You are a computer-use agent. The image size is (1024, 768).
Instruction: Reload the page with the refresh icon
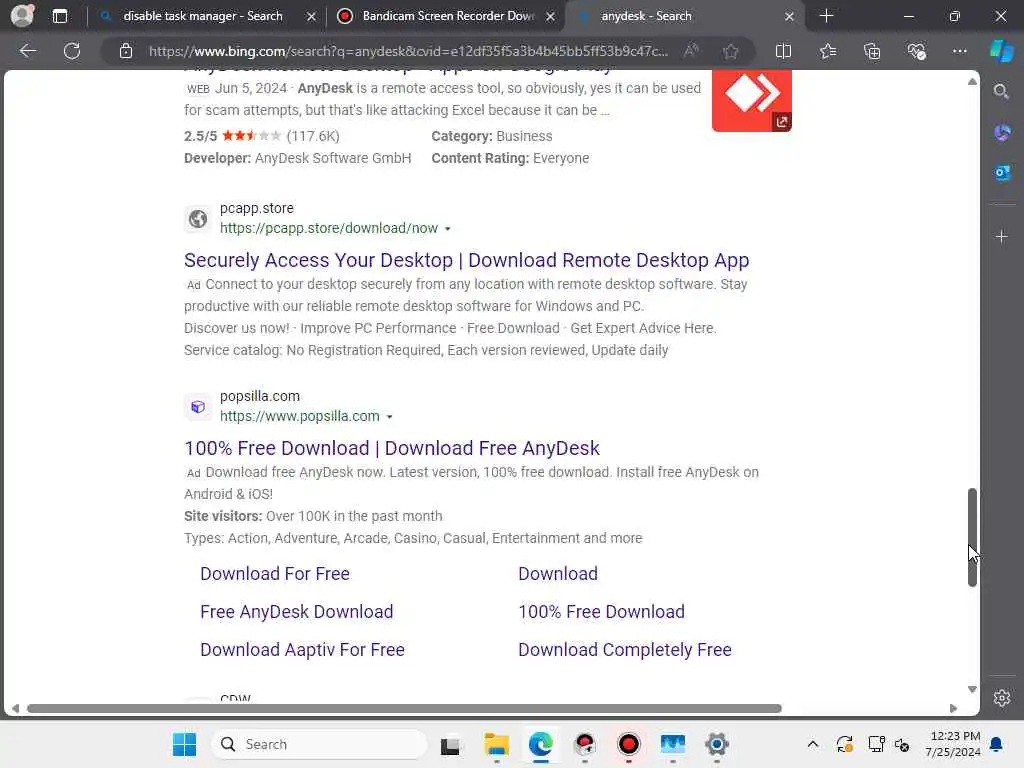(x=72, y=51)
